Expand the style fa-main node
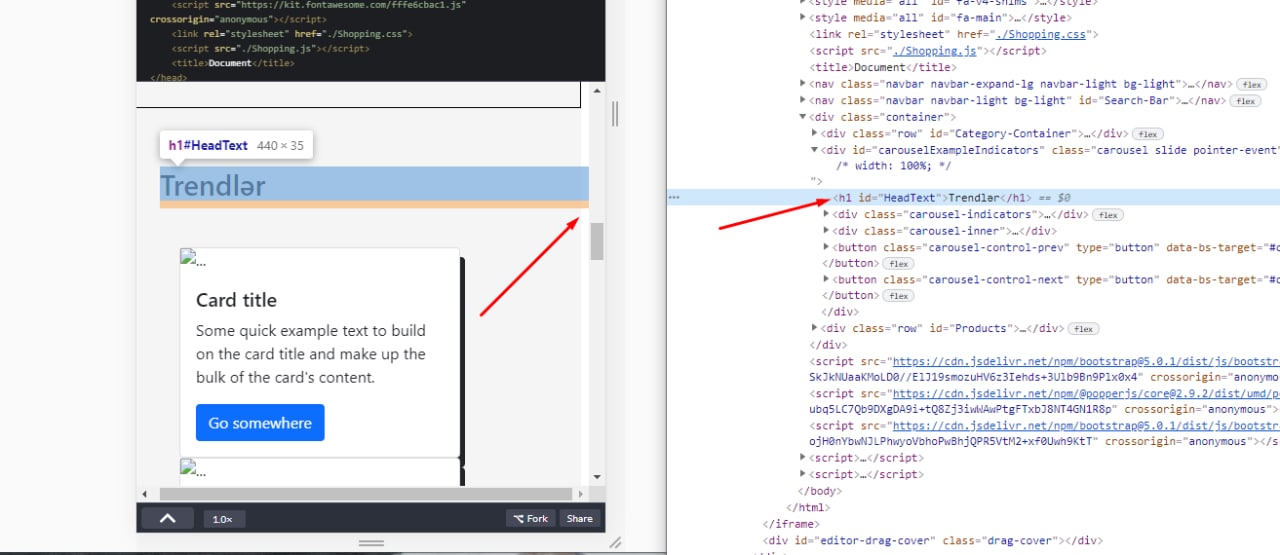 click(803, 17)
